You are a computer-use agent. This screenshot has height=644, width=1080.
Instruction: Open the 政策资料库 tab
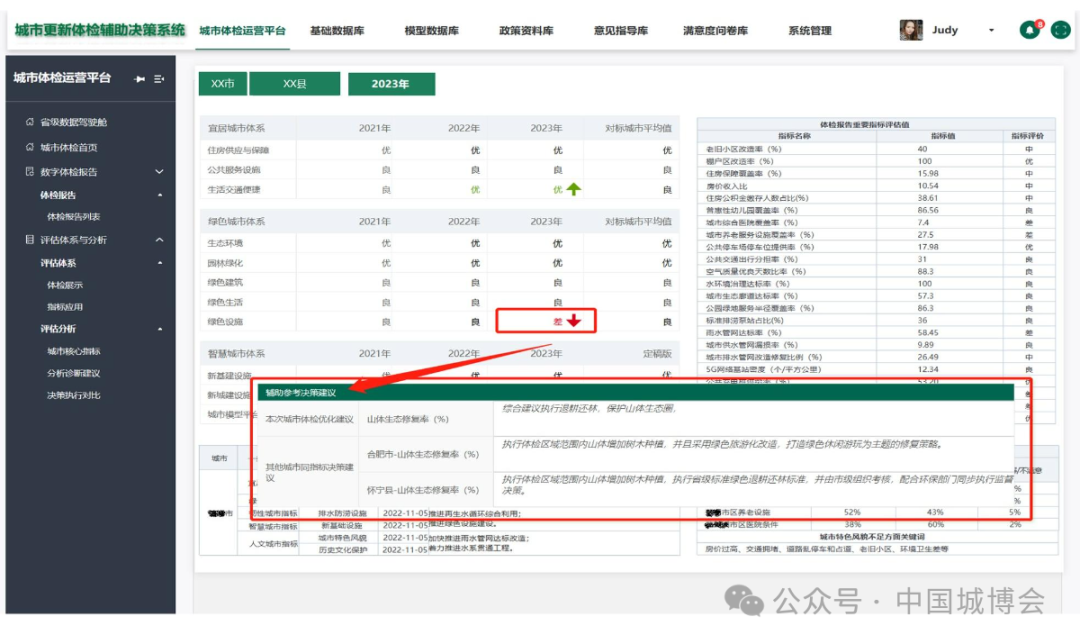(x=526, y=31)
